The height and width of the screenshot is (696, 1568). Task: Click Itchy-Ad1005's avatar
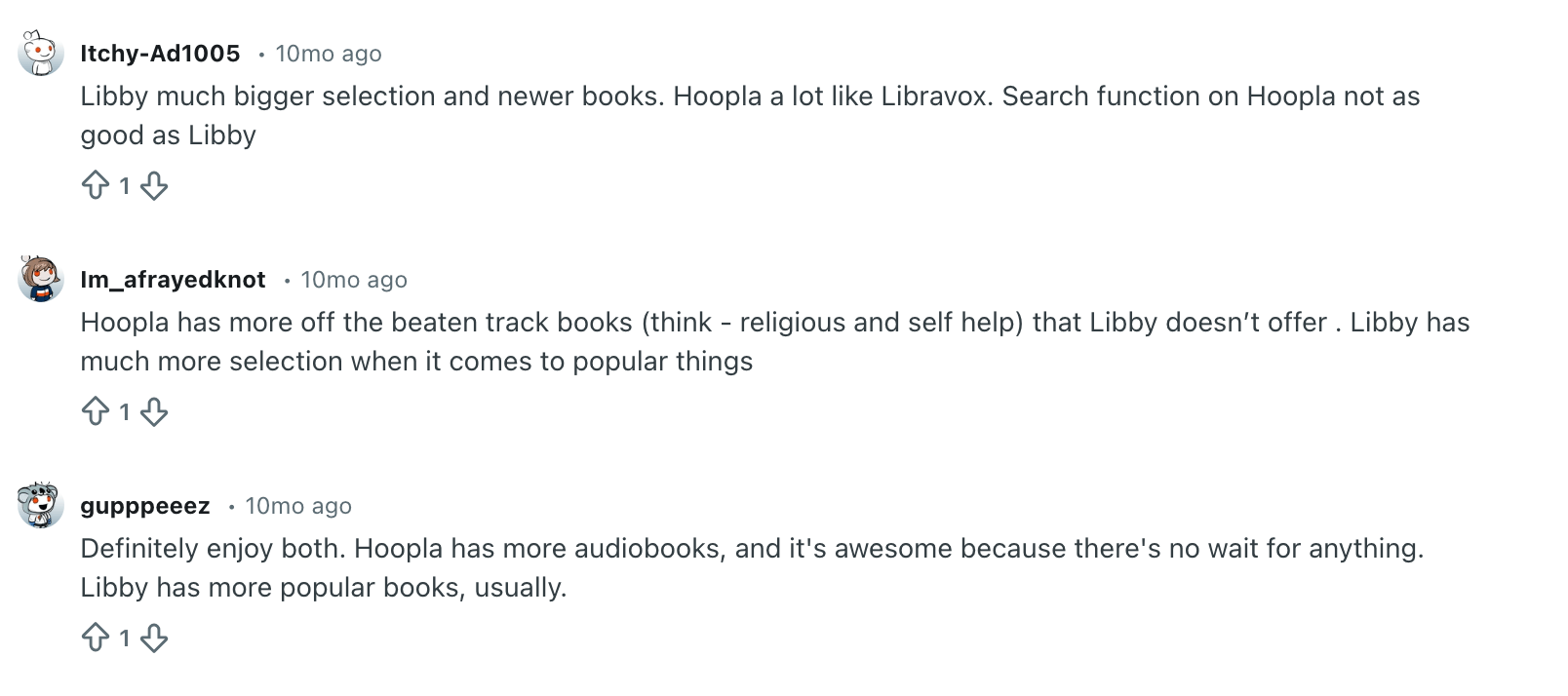pyautogui.click(x=40, y=54)
